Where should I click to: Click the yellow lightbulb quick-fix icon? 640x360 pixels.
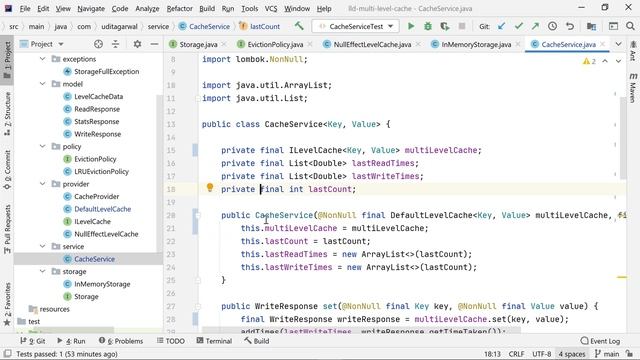210,187
